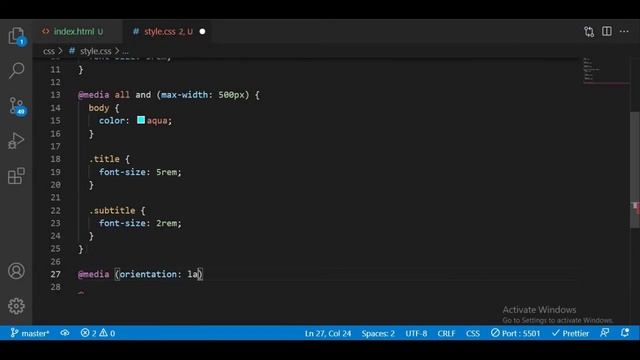Select the style.css tab

(168, 31)
